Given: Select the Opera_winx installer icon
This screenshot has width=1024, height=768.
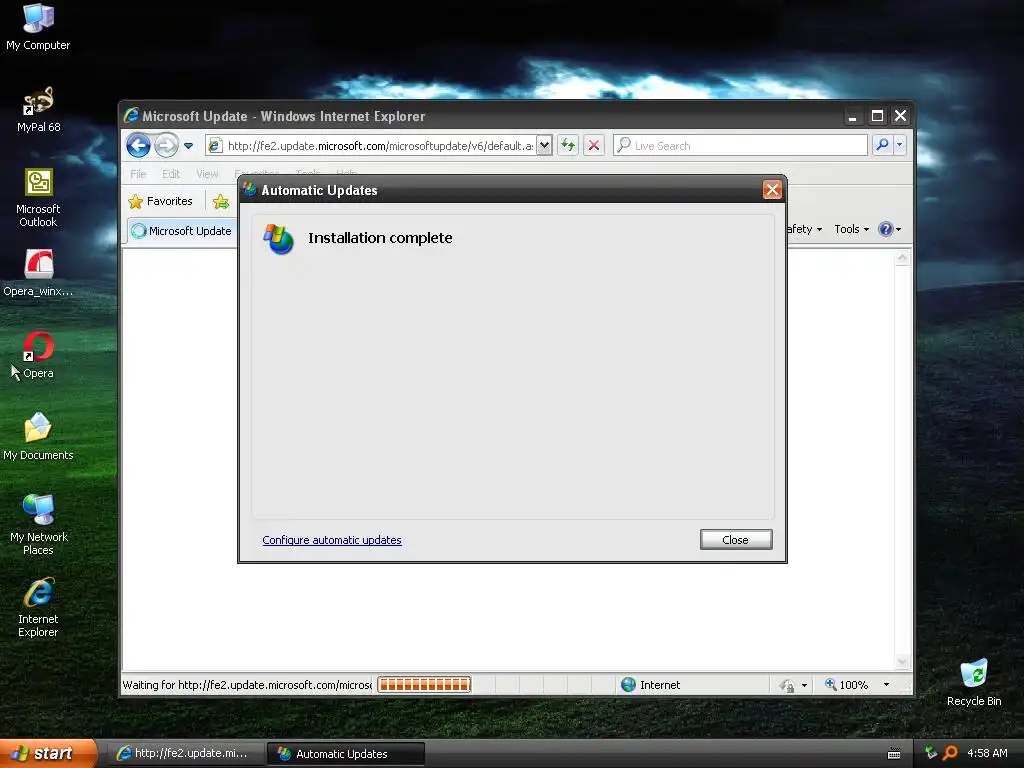Looking at the screenshot, I should (x=38, y=273).
